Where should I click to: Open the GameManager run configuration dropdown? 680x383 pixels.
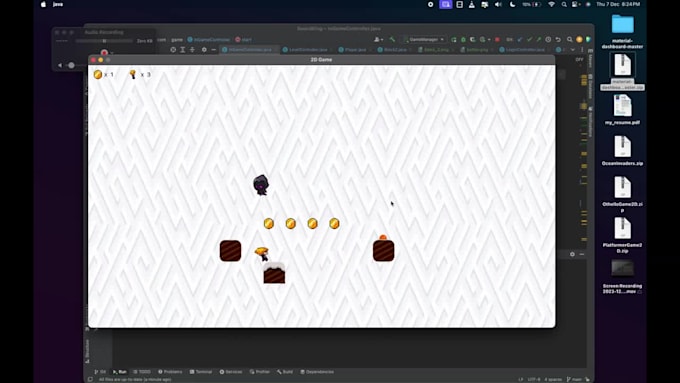(x=424, y=39)
